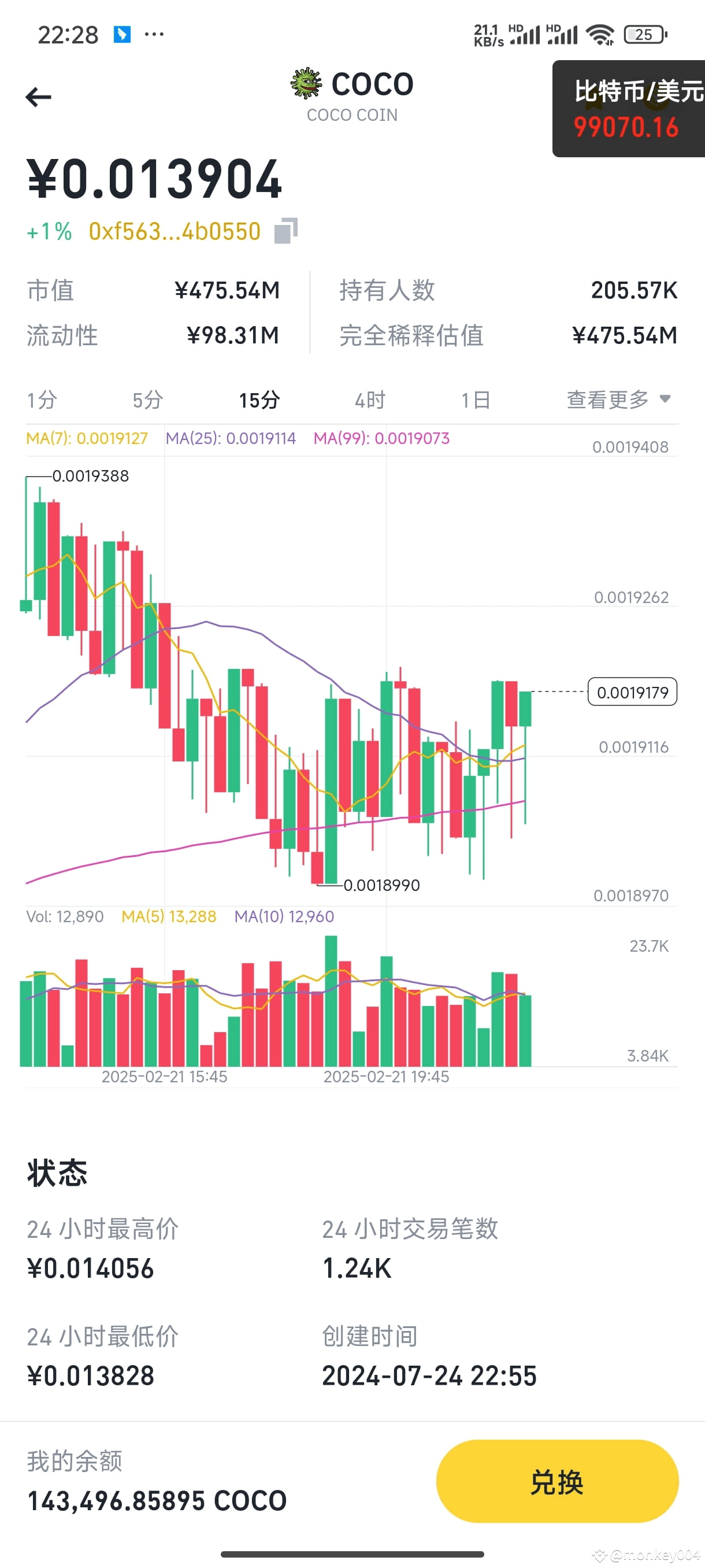Tap the battery indicator in the status bar
Screen dimensions: 705x1568
pos(645,35)
